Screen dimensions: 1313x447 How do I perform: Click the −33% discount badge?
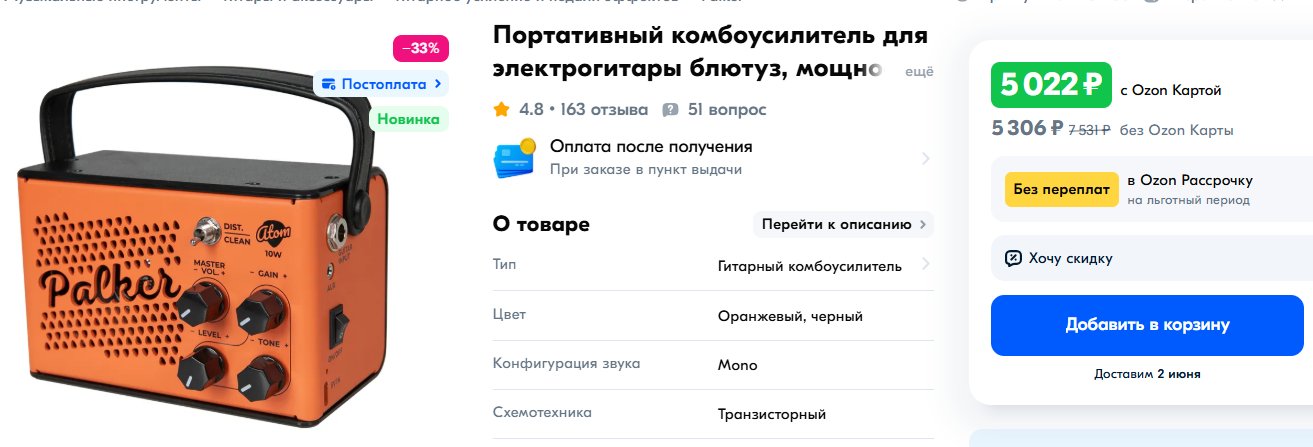point(421,48)
